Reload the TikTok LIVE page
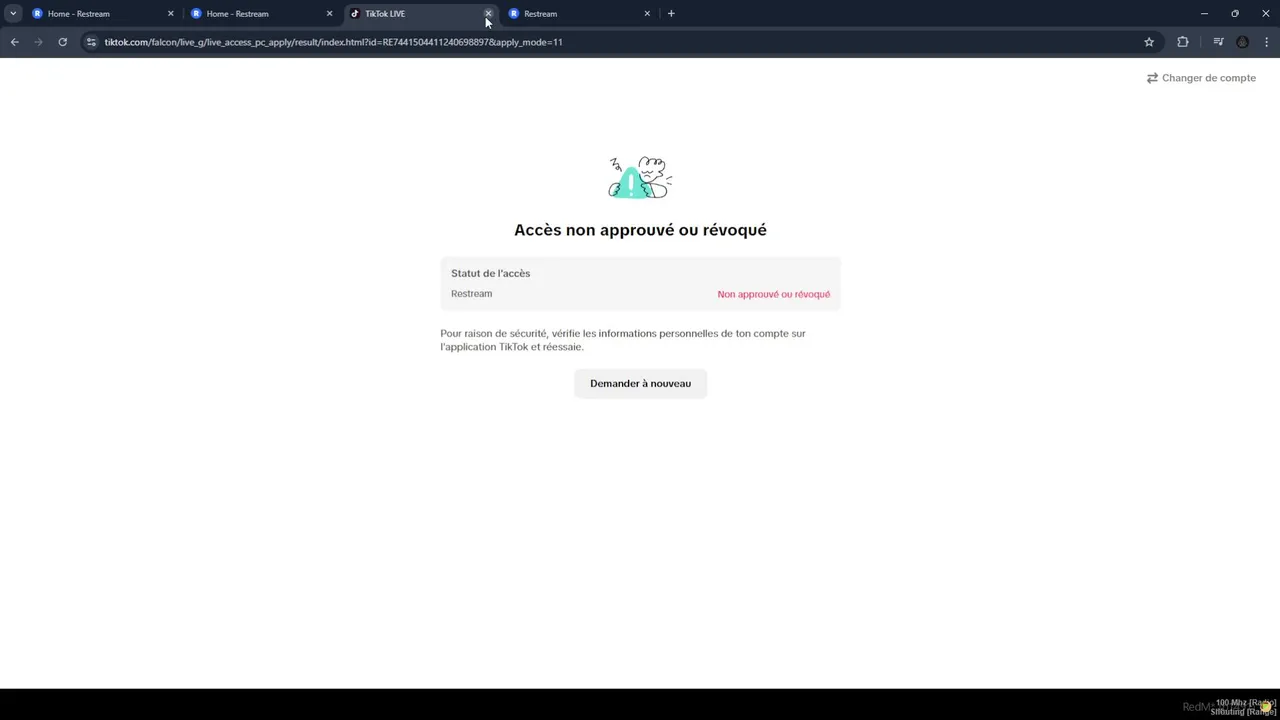 pos(63,42)
